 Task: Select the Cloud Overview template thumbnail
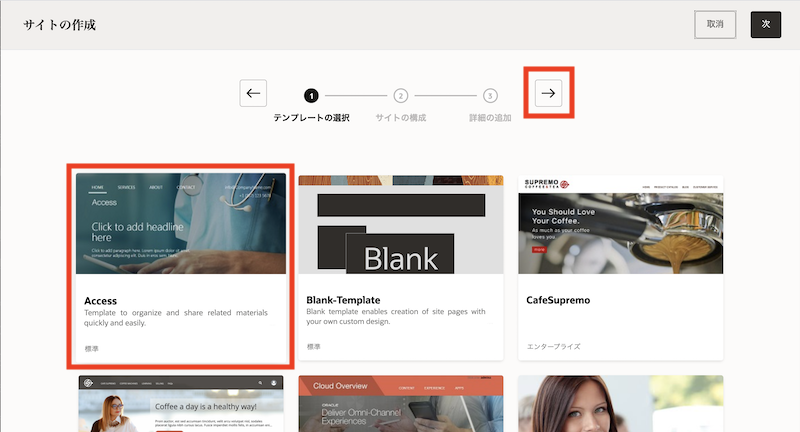(400, 404)
